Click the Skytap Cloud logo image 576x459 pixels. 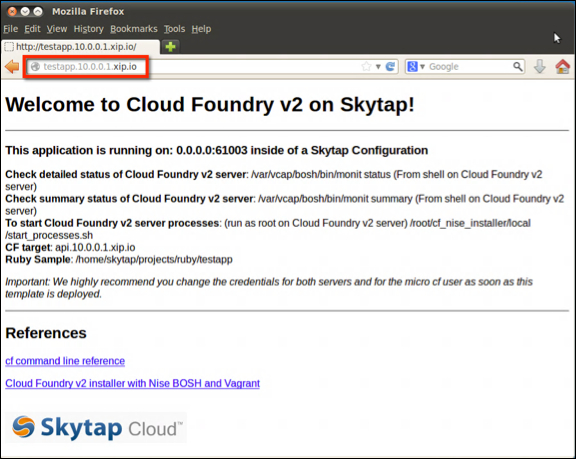point(96,427)
